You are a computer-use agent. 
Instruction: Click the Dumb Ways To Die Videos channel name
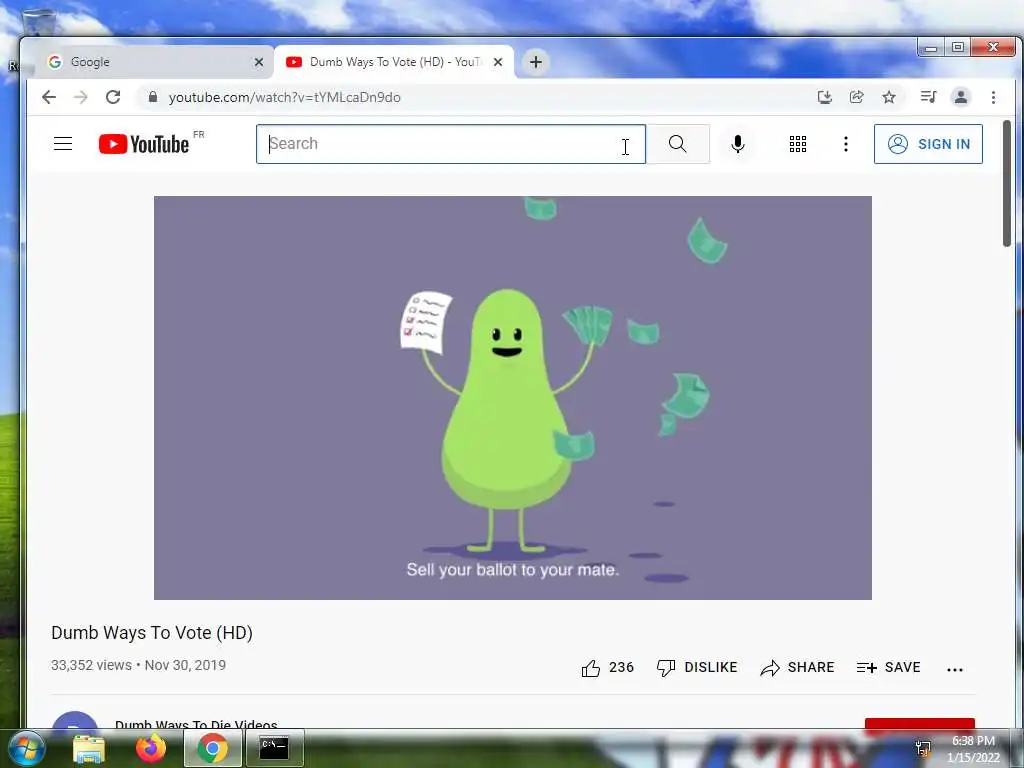click(x=196, y=724)
